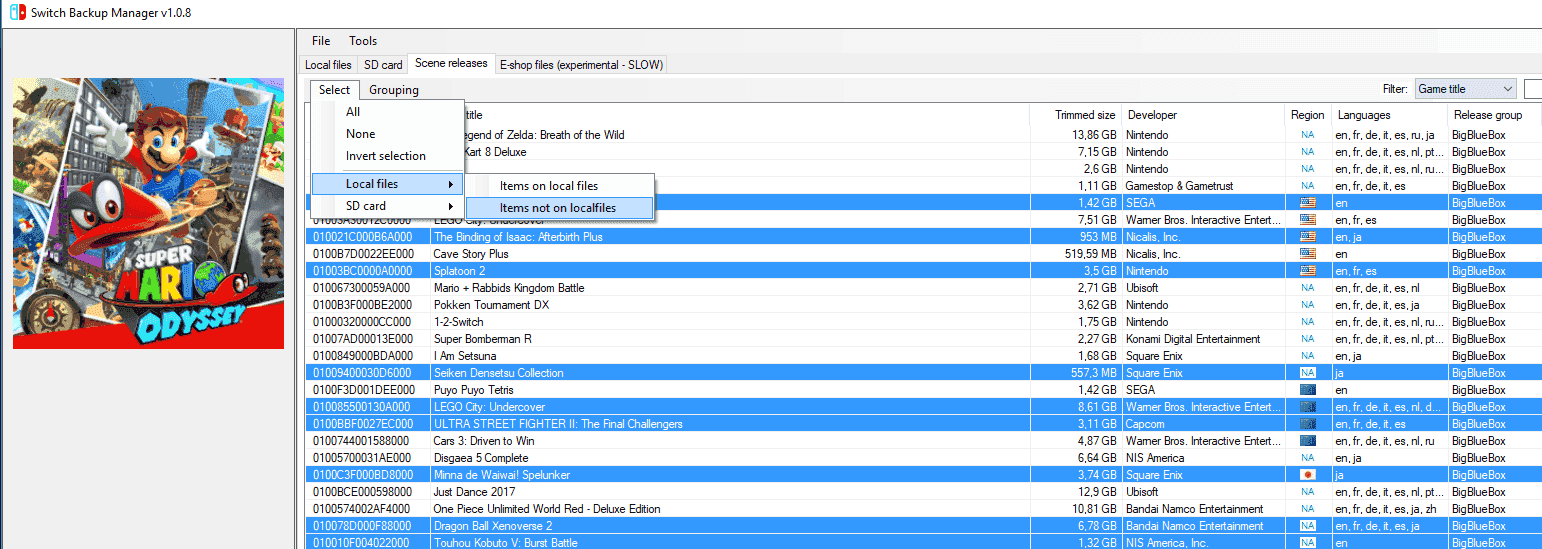
Task: Click the Select menu header
Action: (335, 90)
